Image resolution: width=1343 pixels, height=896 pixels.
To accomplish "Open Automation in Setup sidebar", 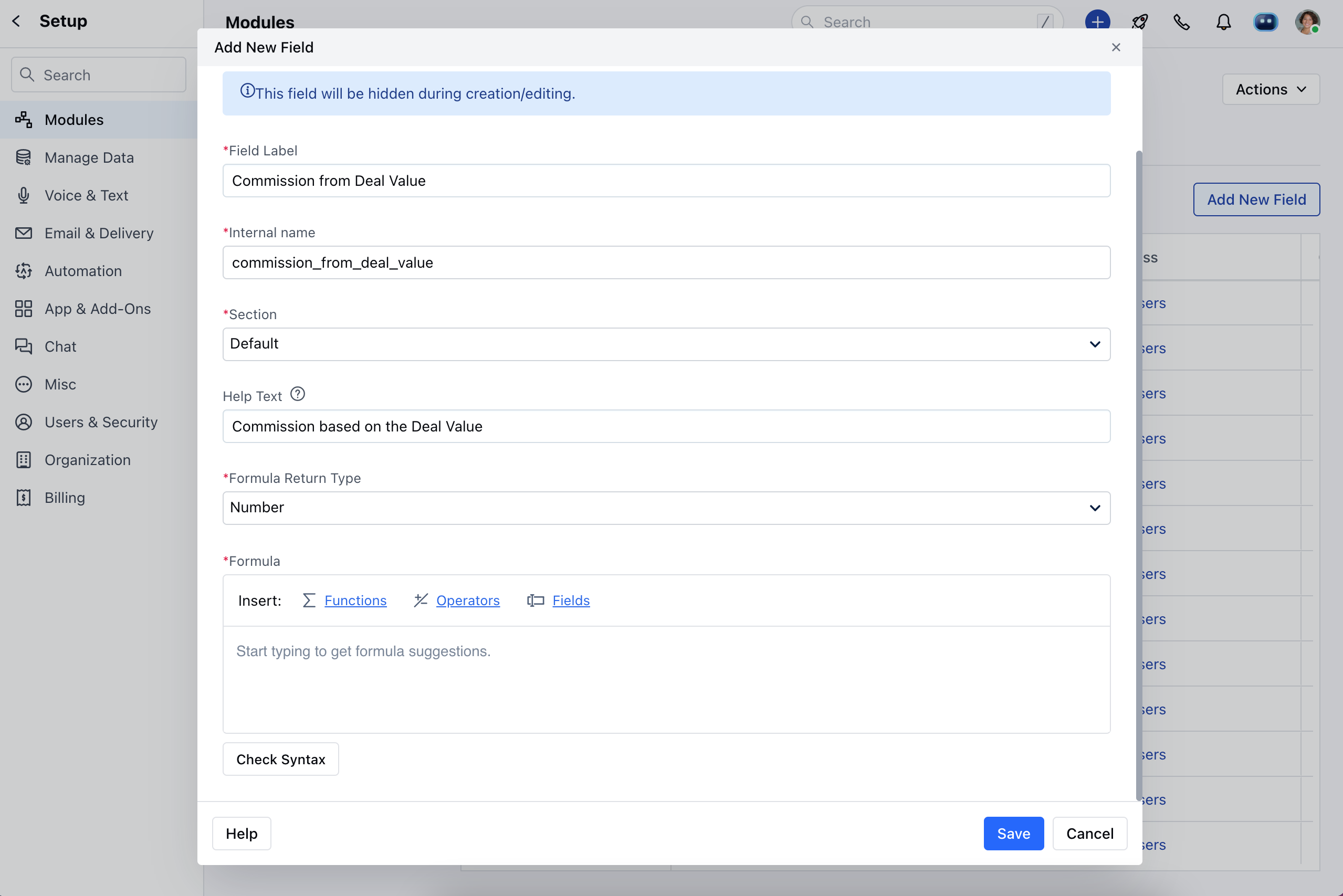I will click(83, 271).
